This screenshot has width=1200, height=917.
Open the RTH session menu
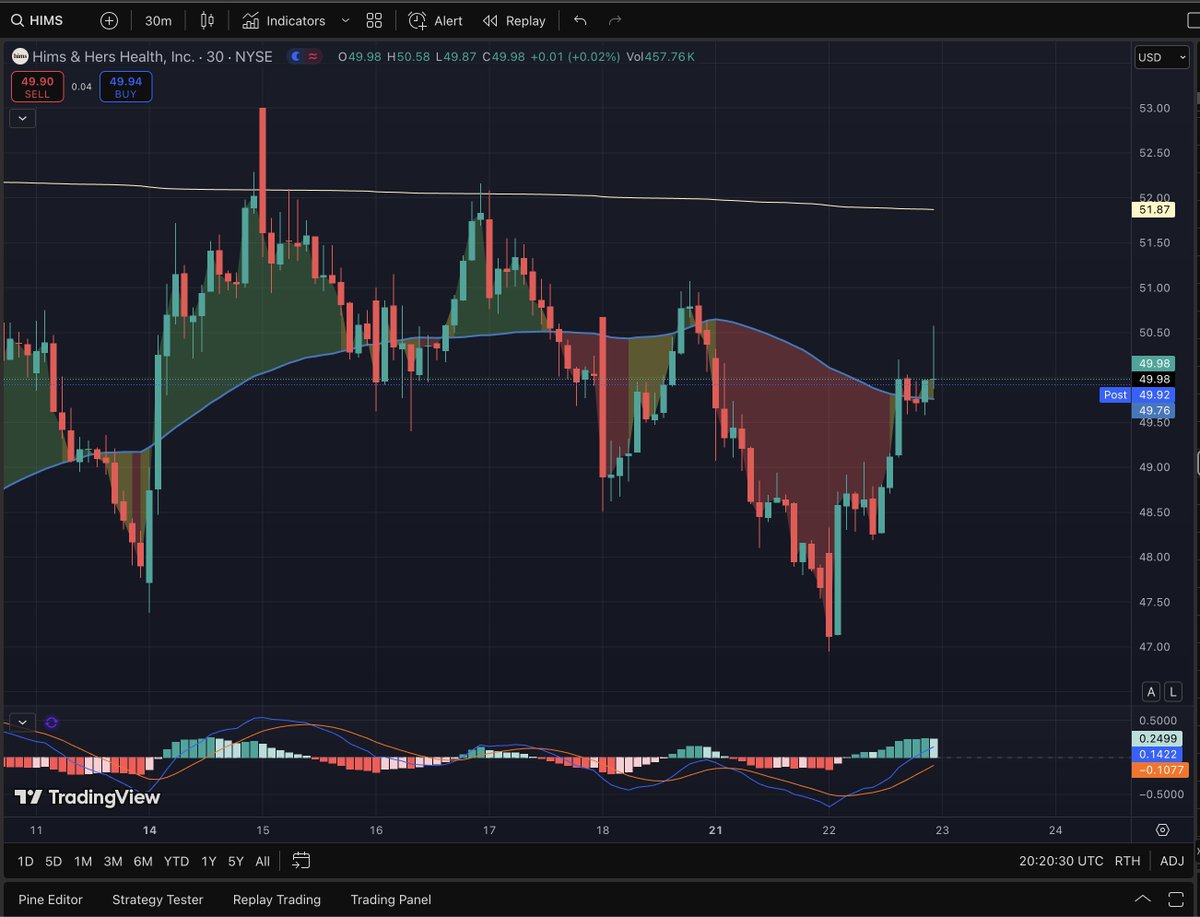coord(1127,861)
